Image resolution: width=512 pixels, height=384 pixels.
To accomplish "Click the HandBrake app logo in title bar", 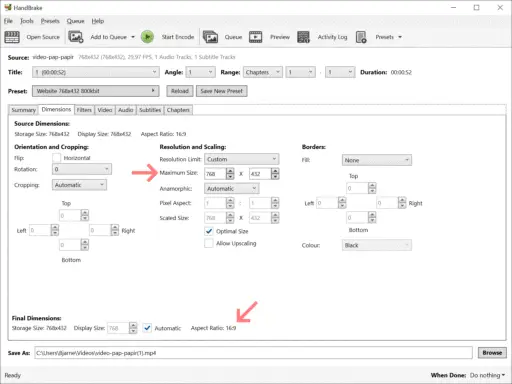I will tap(8, 7).
